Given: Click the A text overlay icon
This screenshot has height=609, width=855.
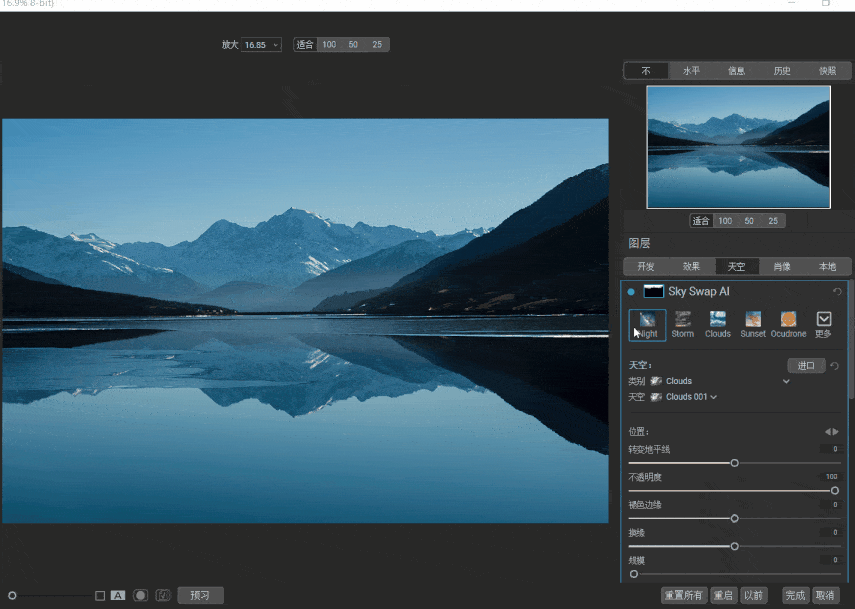Looking at the screenshot, I should pos(118,595).
